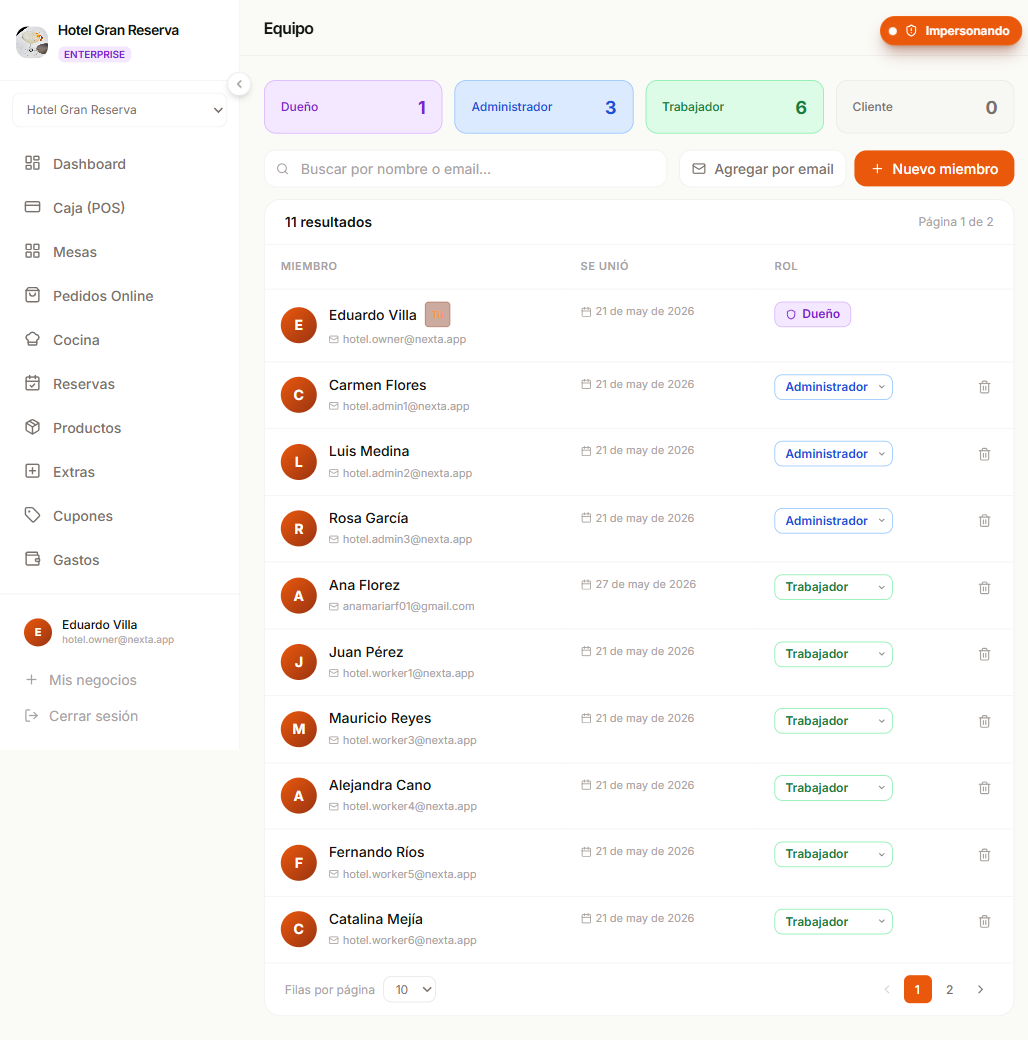The image size is (1028, 1040).
Task: Remove Fernando Ríos with trash icon
Action: 984,855
